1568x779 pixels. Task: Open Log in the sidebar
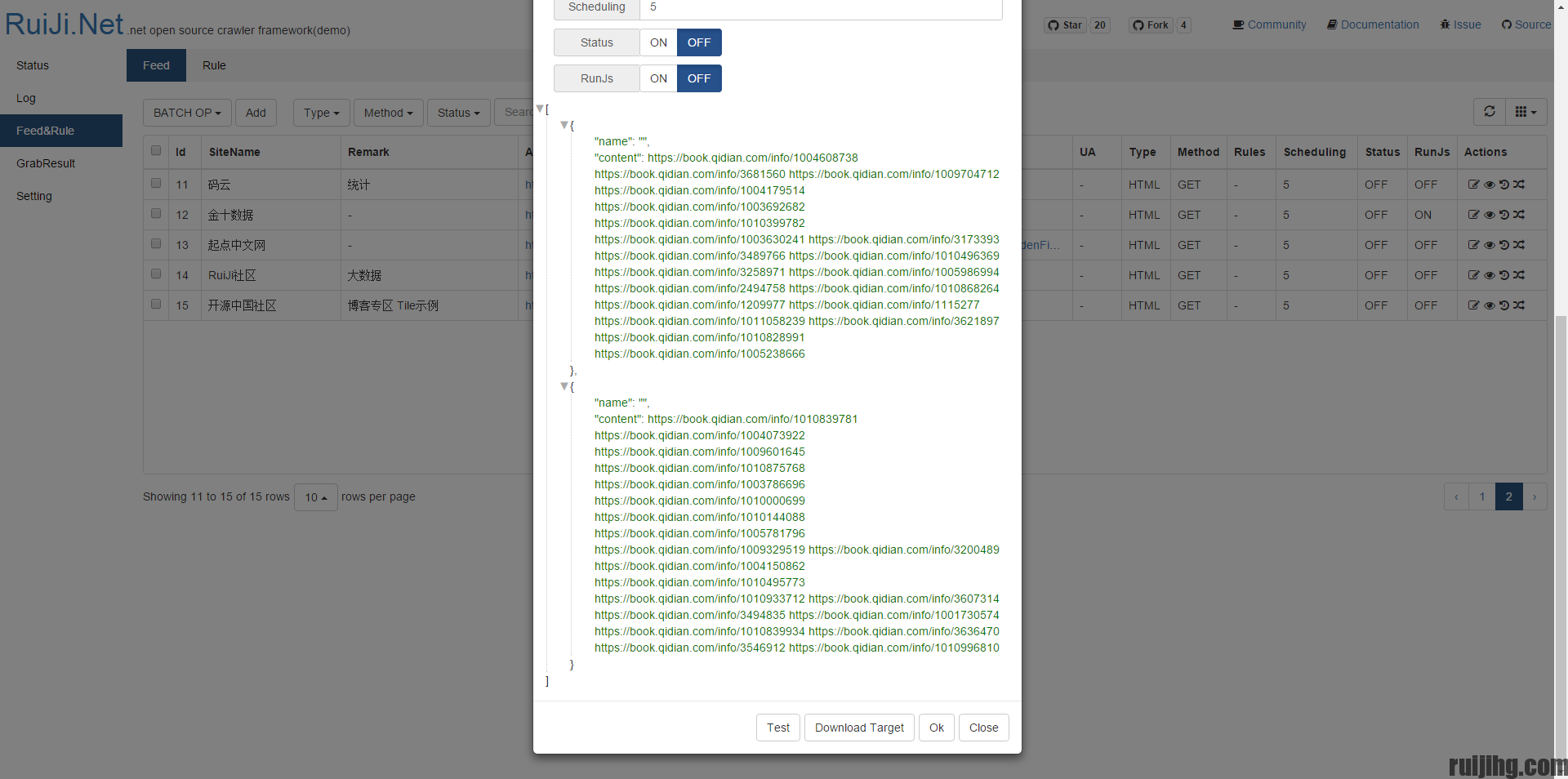pyautogui.click(x=61, y=98)
